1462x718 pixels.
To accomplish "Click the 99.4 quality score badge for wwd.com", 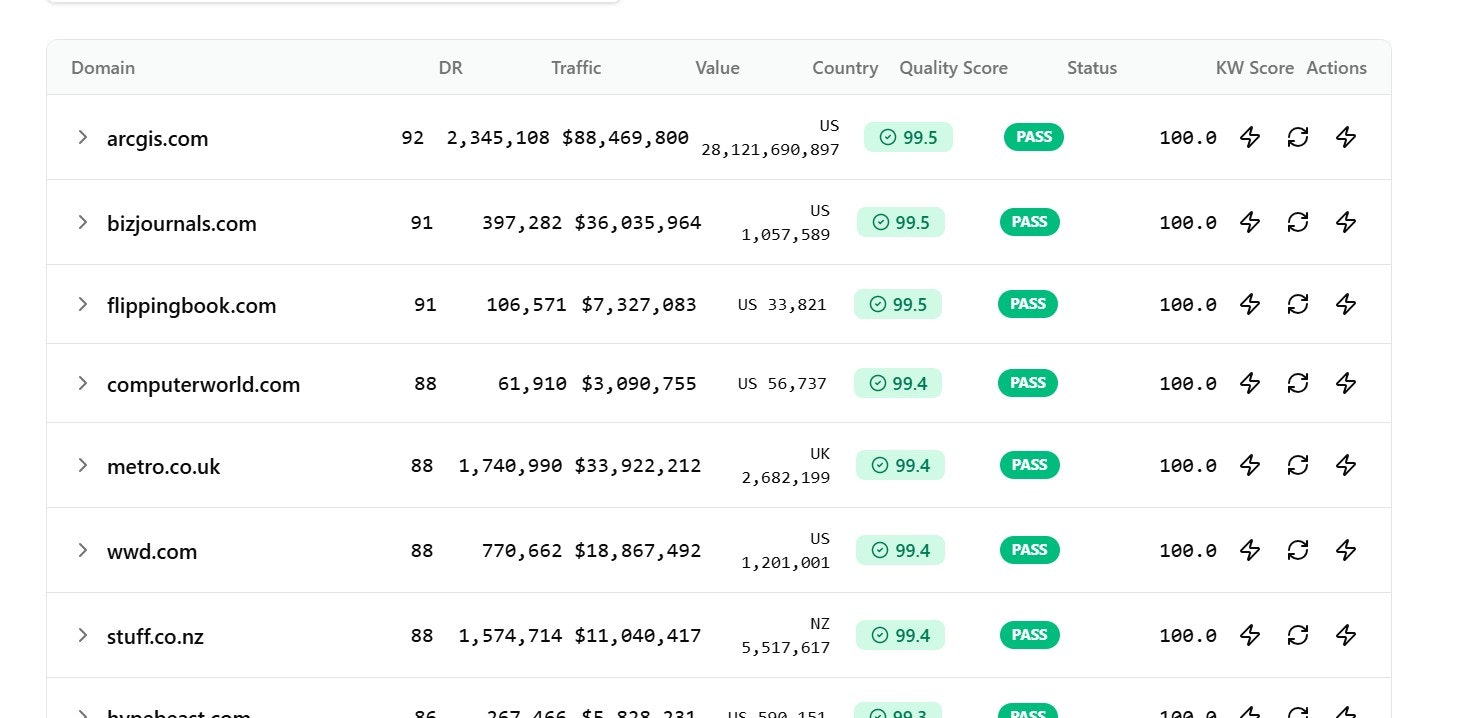I will pyautogui.click(x=900, y=550).
